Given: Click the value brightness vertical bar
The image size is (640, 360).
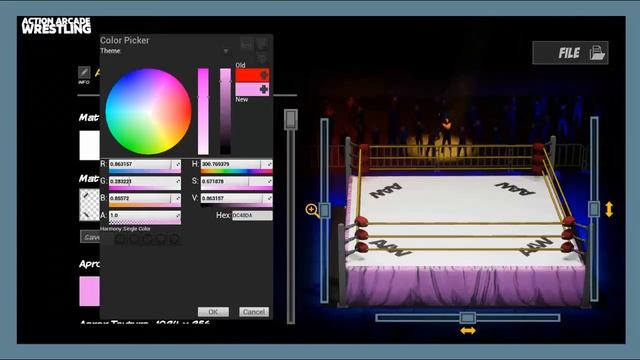Looking at the screenshot, I should [225, 111].
